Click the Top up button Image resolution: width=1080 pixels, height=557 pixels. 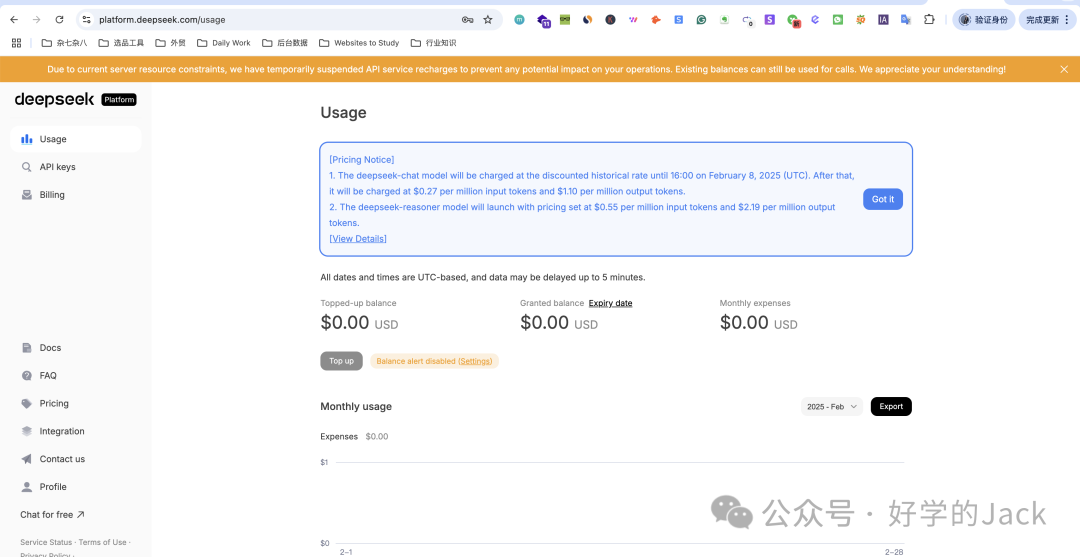[341, 361]
